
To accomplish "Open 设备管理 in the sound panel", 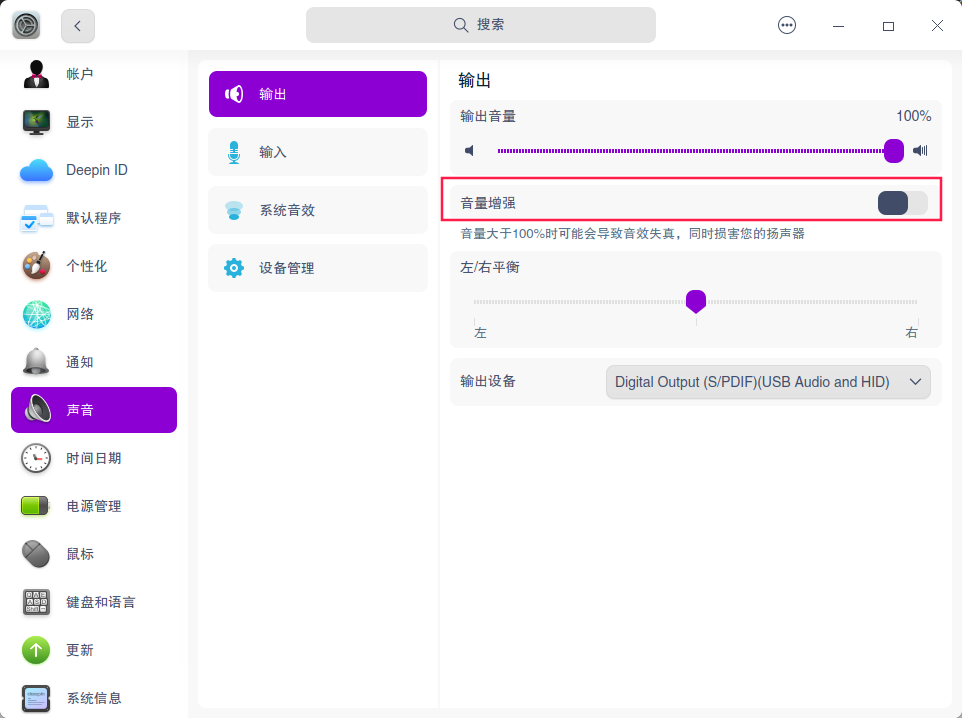I will pos(317,268).
